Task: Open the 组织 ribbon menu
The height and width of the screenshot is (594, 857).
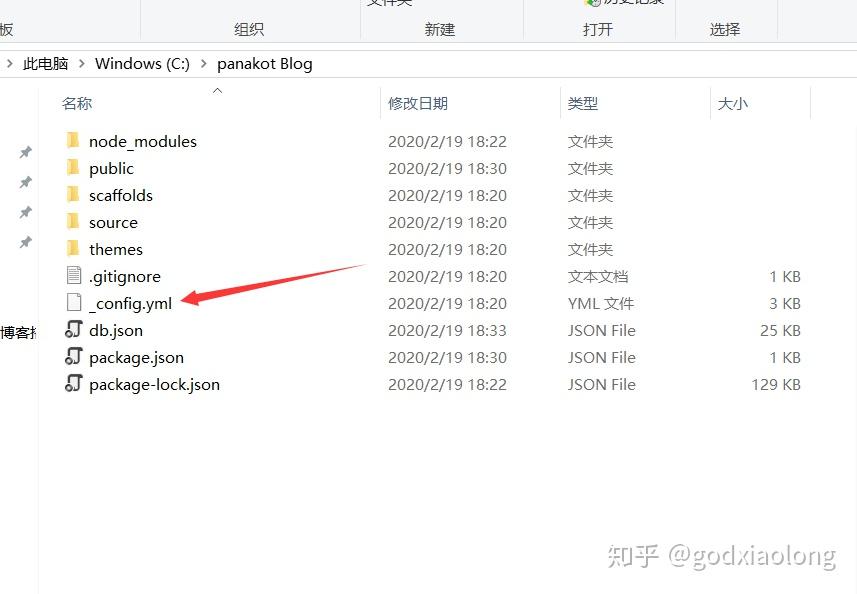Action: point(248,29)
